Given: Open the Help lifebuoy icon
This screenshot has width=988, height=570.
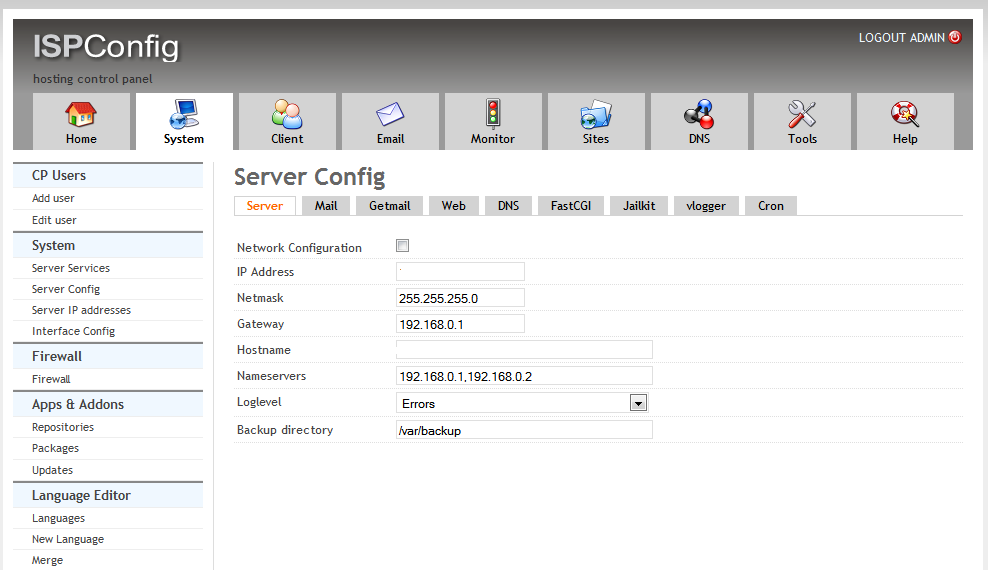Looking at the screenshot, I should [905, 114].
